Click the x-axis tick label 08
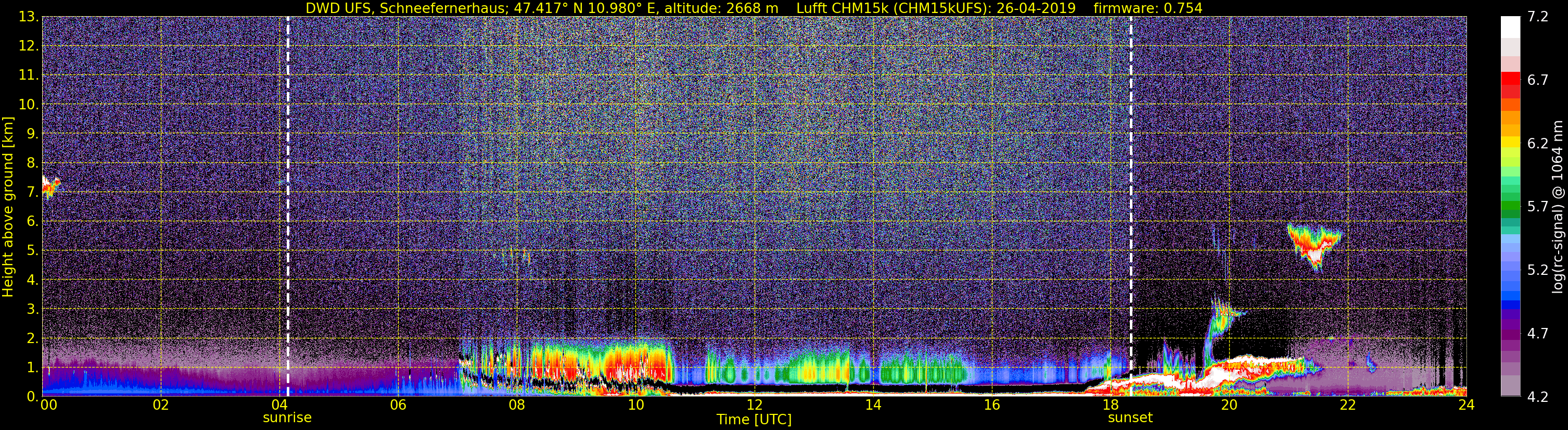This screenshot has width=1568, height=430. (x=517, y=405)
